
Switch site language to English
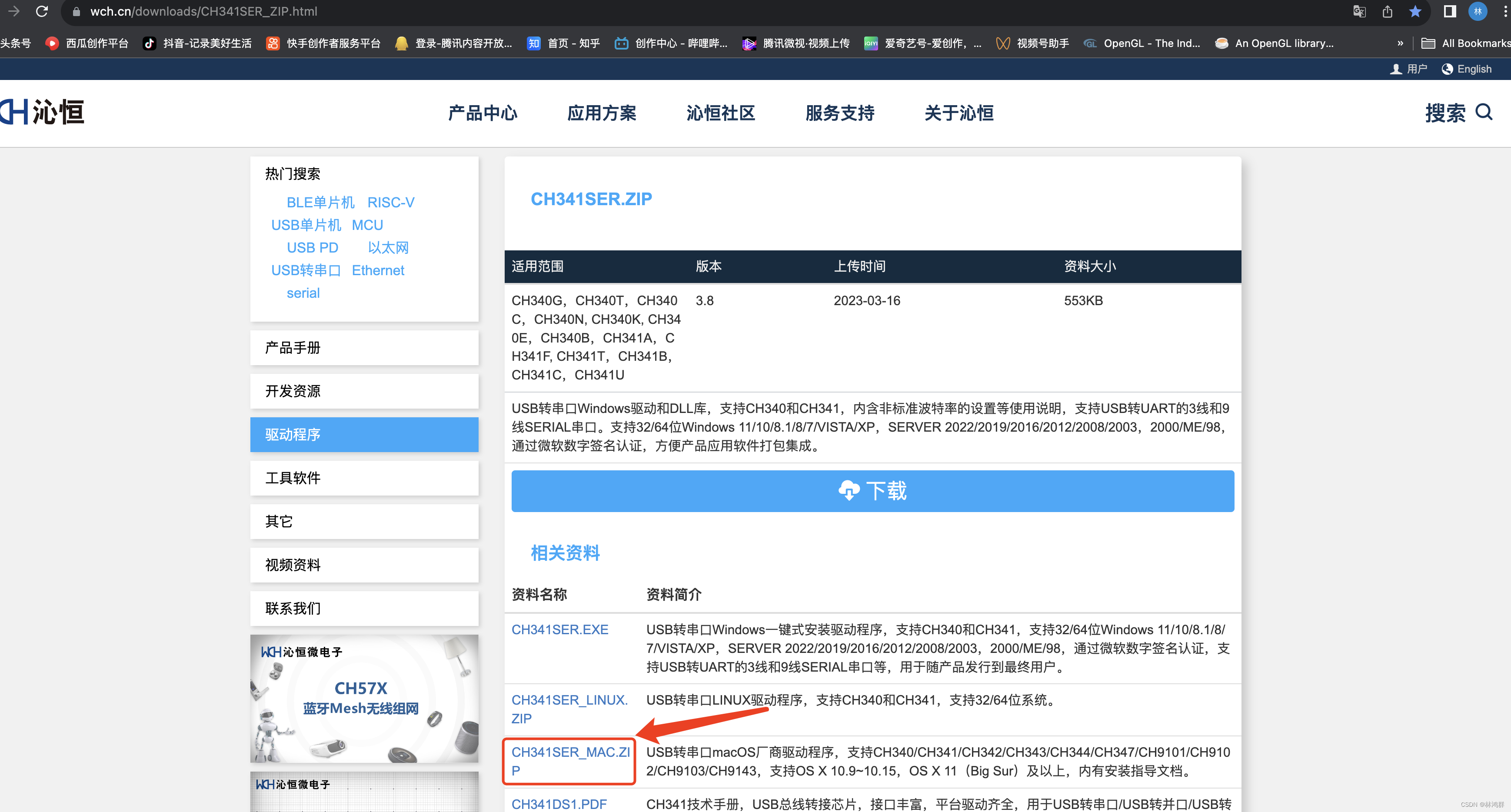click(1466, 69)
